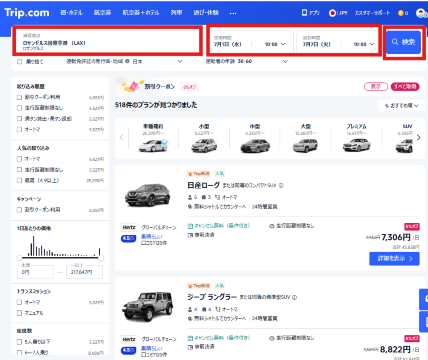Check オートマ under トランスミッション
Screen dimensions: 428x360
coord(20,302)
